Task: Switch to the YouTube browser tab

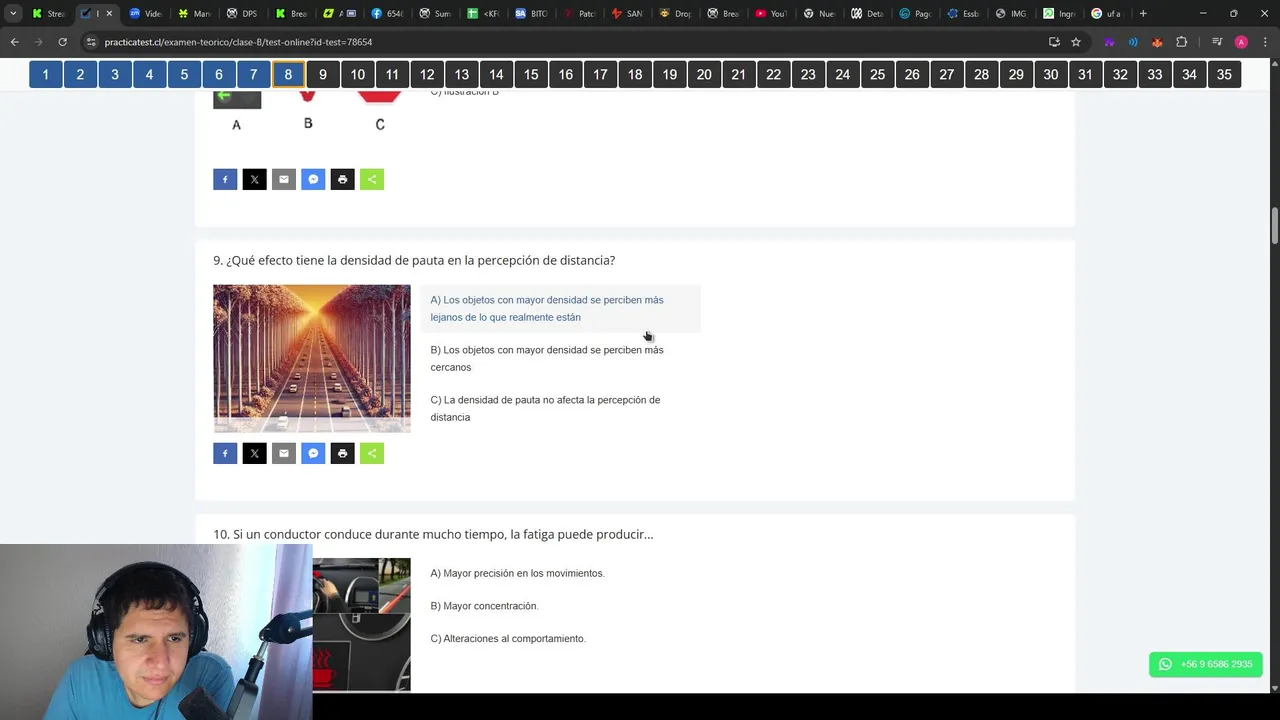Action: 771,14
